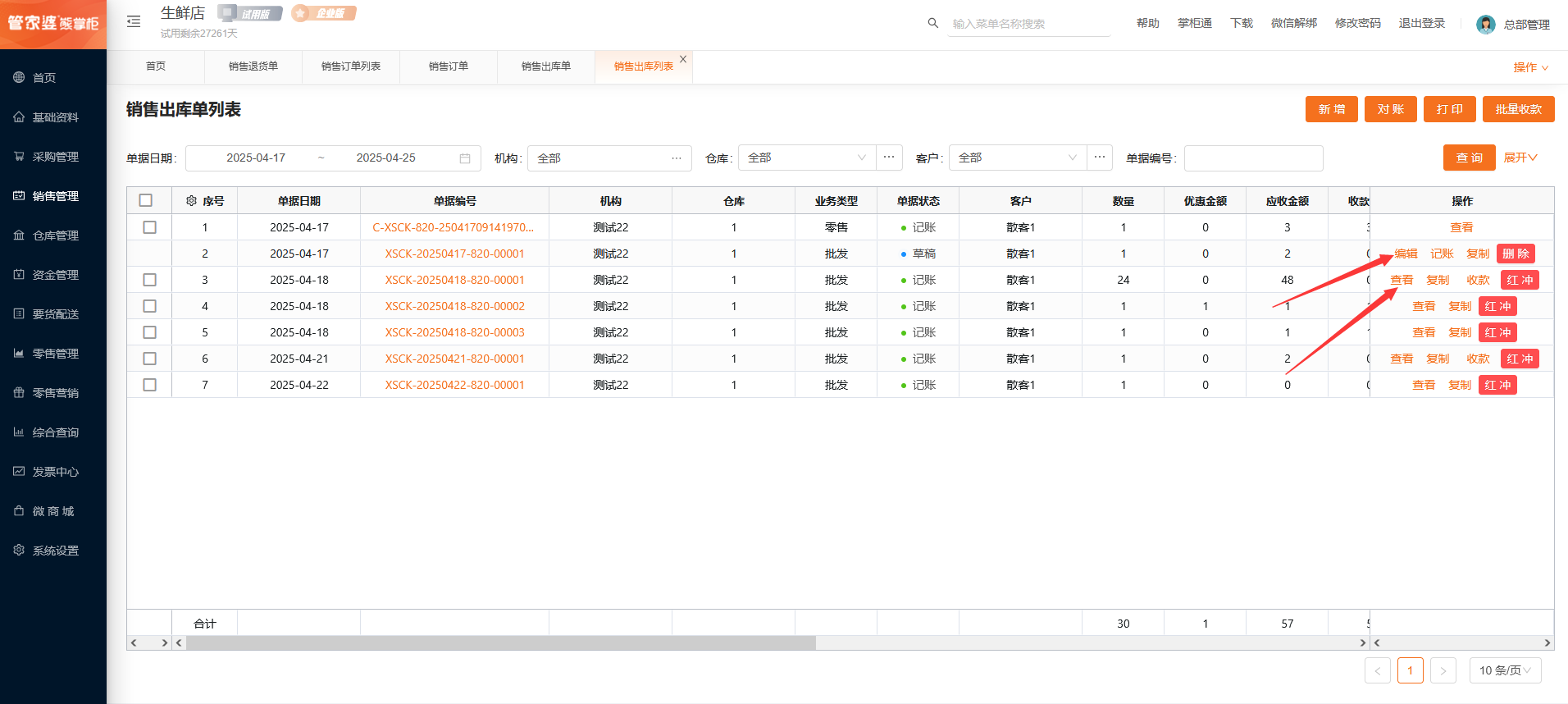Click the horizontal scrollbar of the table
This screenshot has height=704, width=1568.
point(500,643)
